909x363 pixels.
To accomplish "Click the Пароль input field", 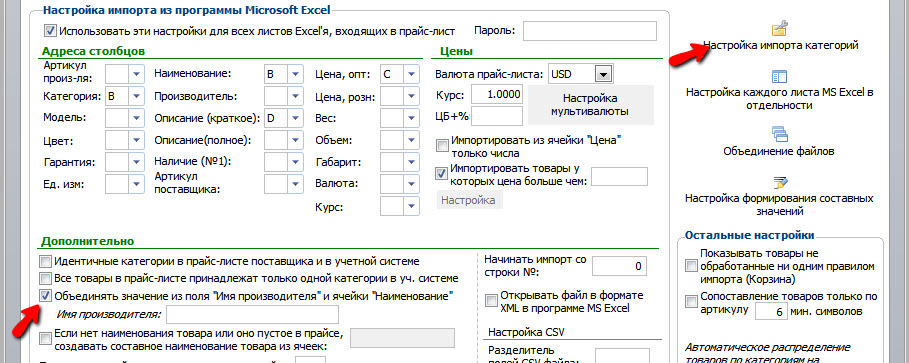I will coord(590,31).
